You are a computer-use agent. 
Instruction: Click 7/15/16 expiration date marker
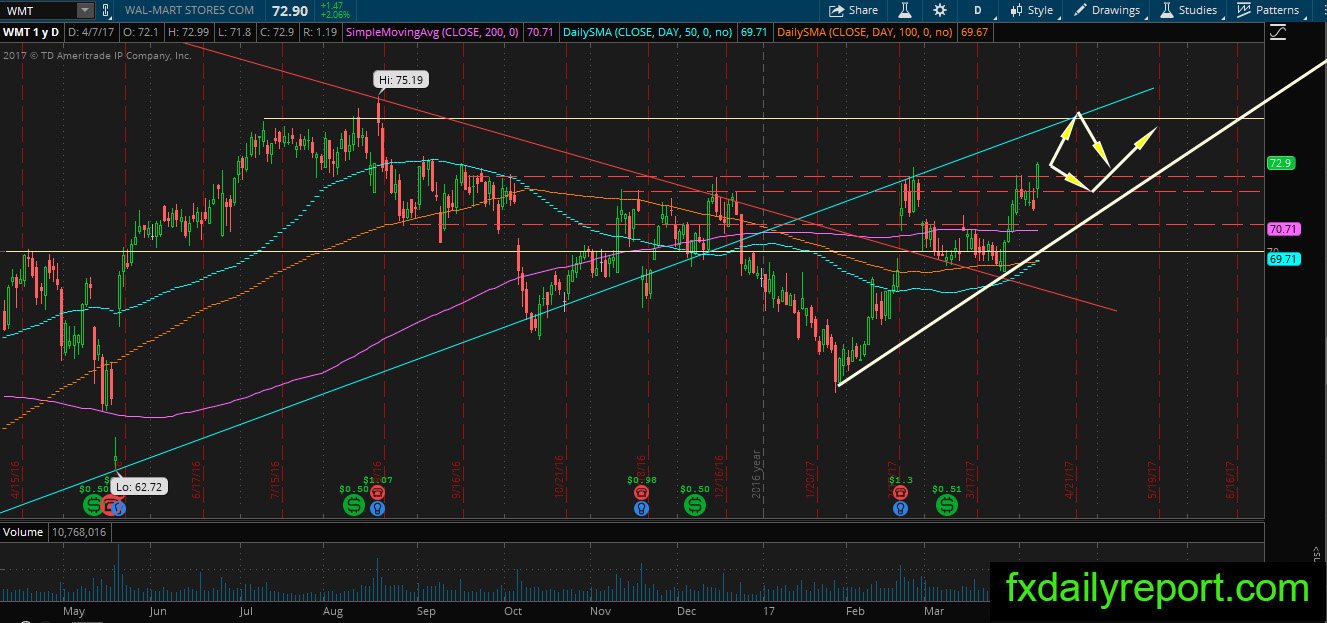(275, 482)
